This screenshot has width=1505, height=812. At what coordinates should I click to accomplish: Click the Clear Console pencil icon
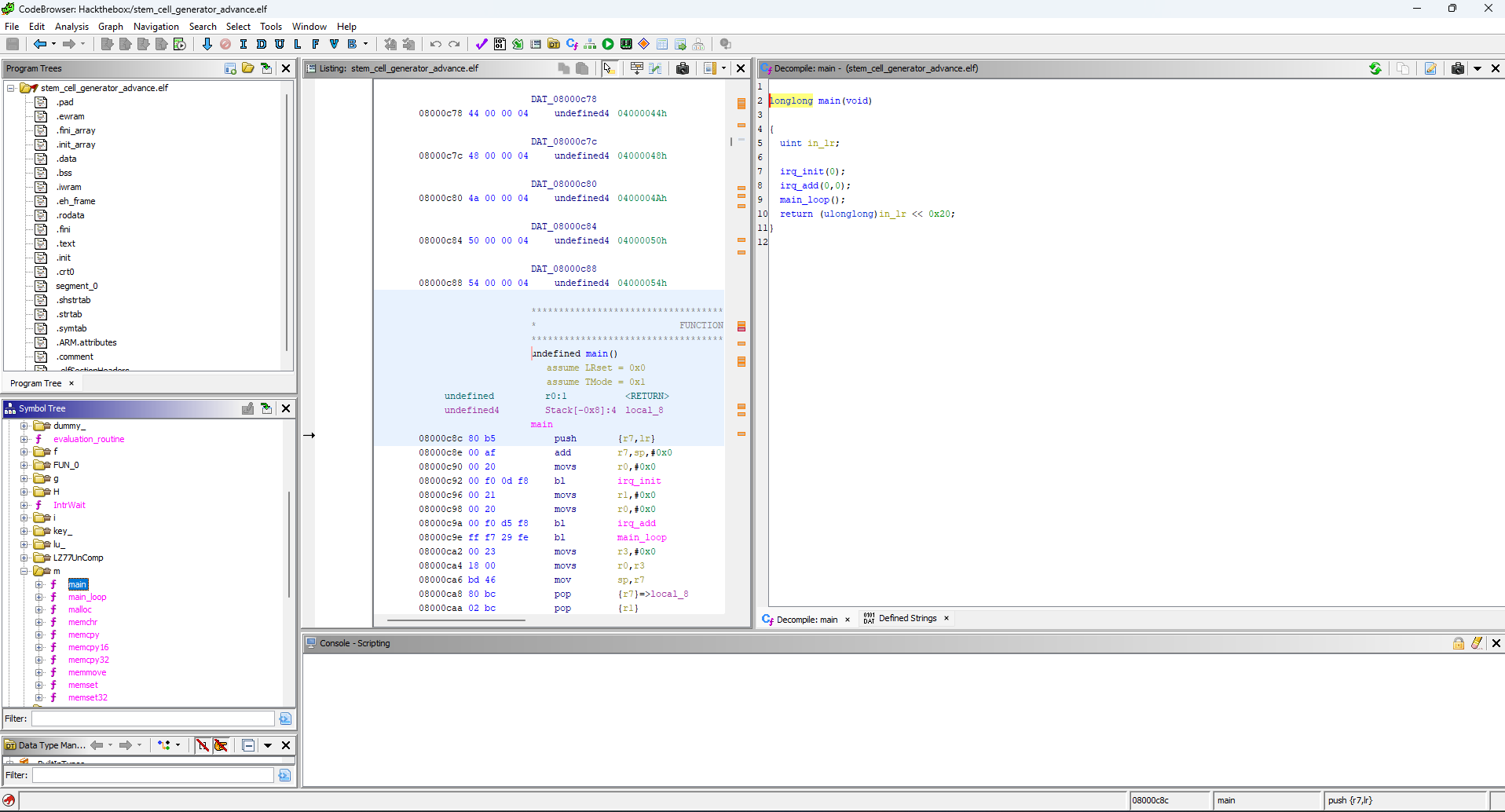point(1477,643)
